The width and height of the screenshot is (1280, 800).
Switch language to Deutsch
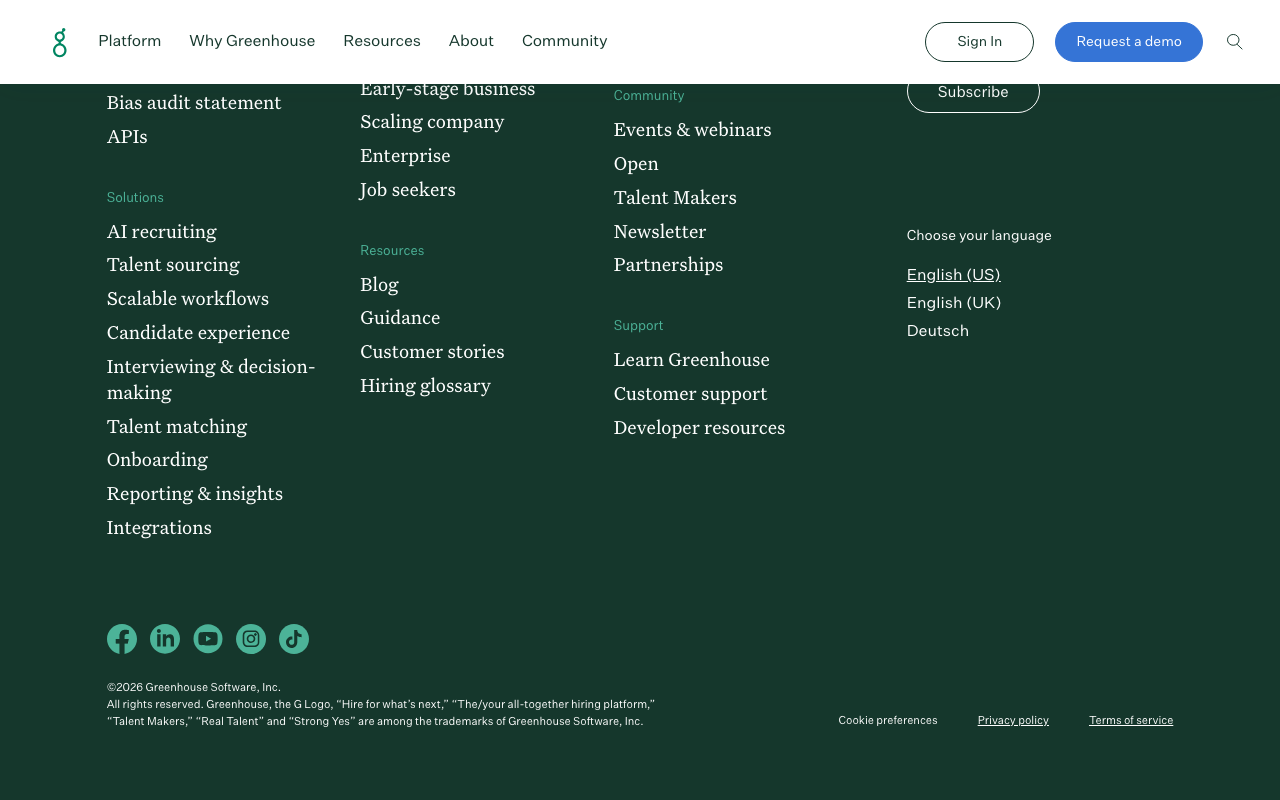click(938, 331)
